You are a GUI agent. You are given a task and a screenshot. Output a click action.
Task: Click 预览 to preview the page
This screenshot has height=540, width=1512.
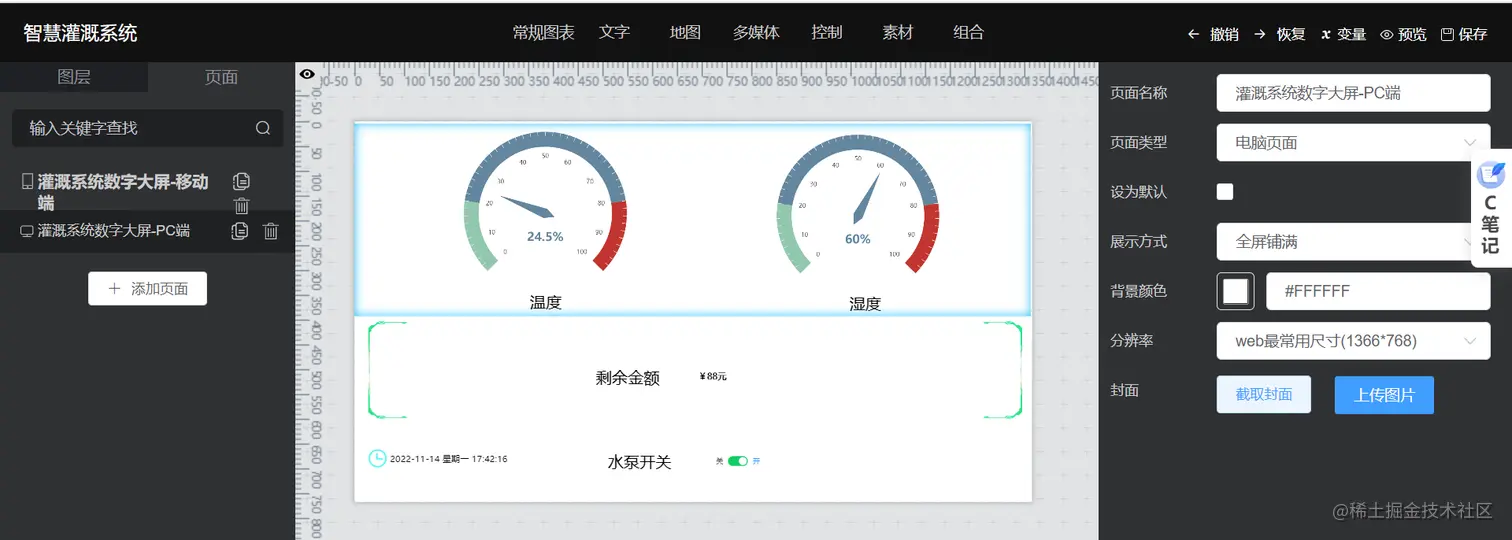(1403, 34)
